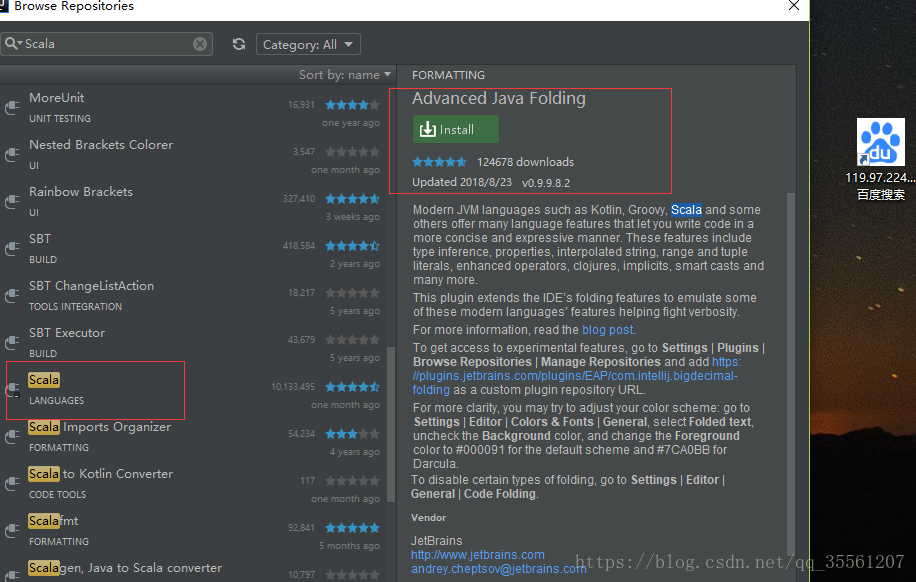Install the Advanced Java Folding plugin
The image size is (916, 582).
point(456,129)
